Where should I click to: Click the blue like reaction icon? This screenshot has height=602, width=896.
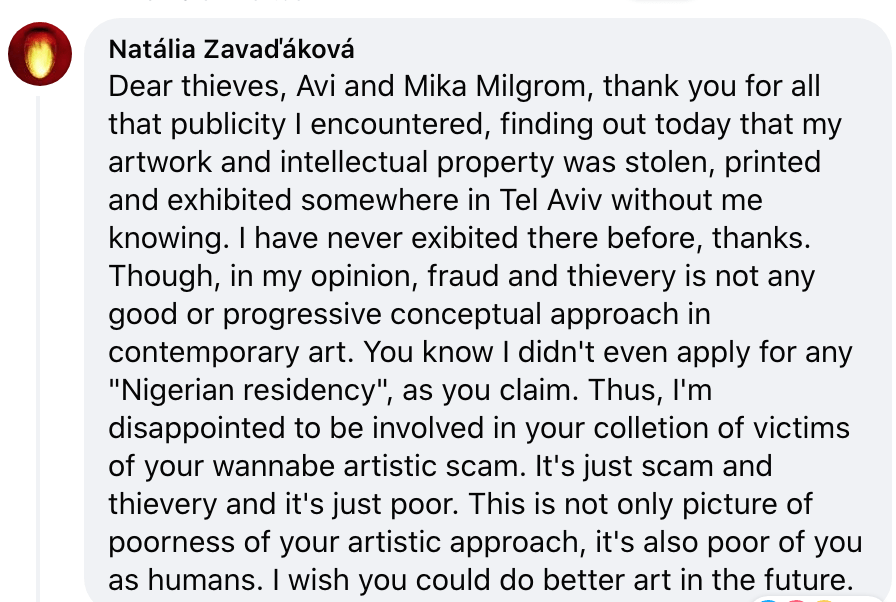point(768,598)
